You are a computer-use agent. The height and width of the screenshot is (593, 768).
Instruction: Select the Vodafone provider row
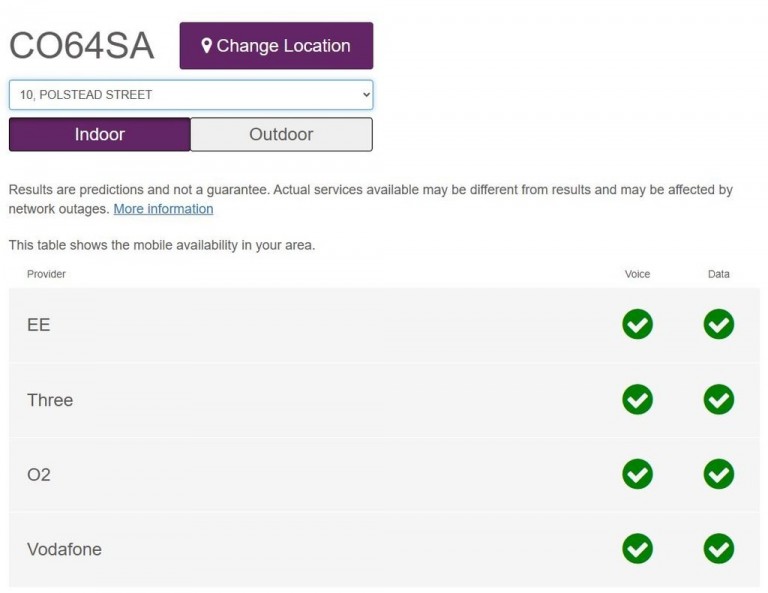[384, 549]
